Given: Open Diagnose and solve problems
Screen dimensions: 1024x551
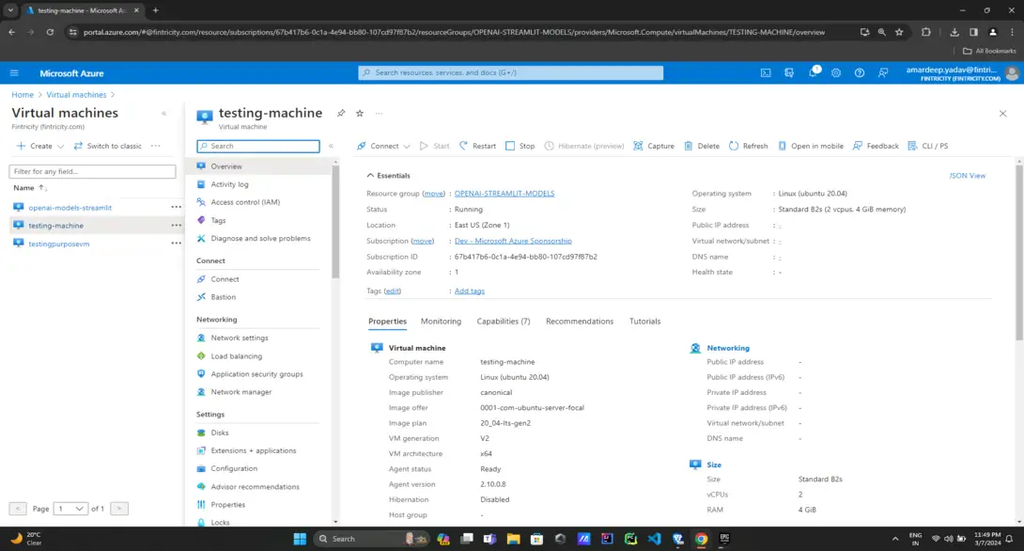Looking at the screenshot, I should pyautogui.click(x=260, y=238).
